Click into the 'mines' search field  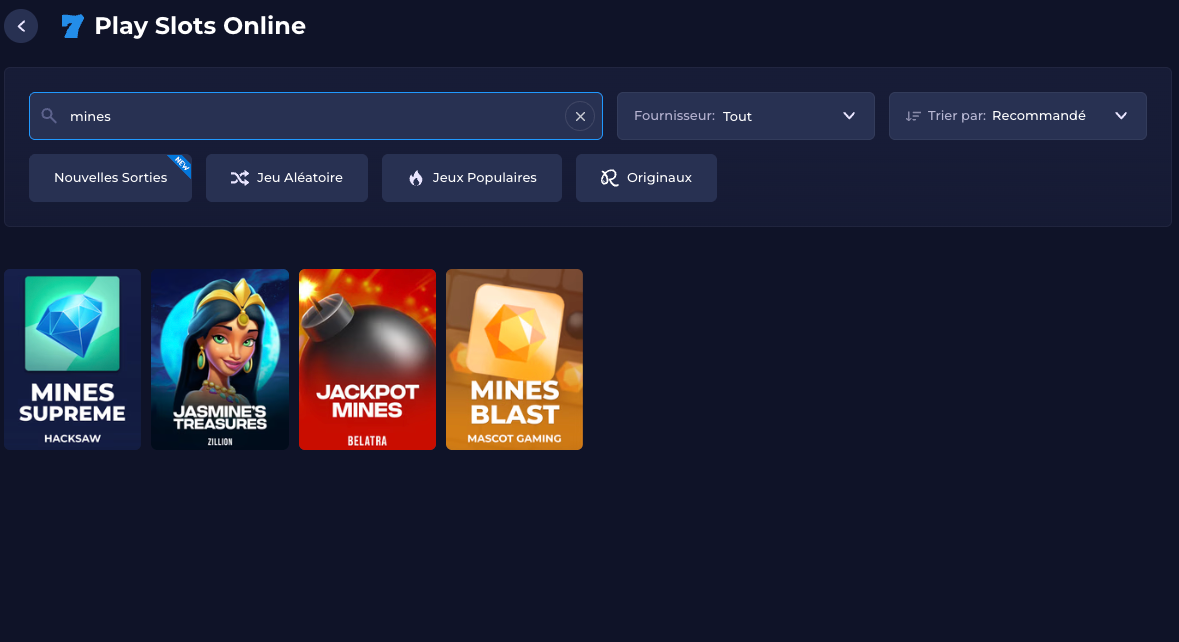click(316, 116)
